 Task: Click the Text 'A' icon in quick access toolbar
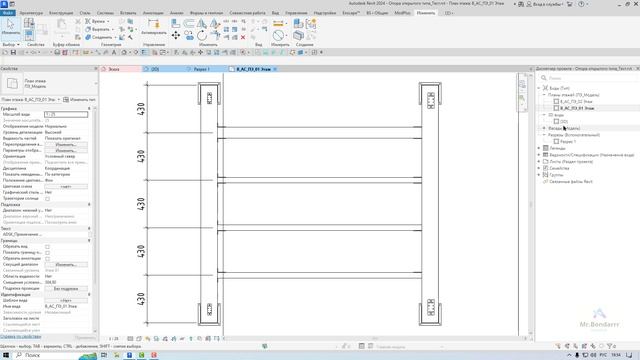pos(114,52)
